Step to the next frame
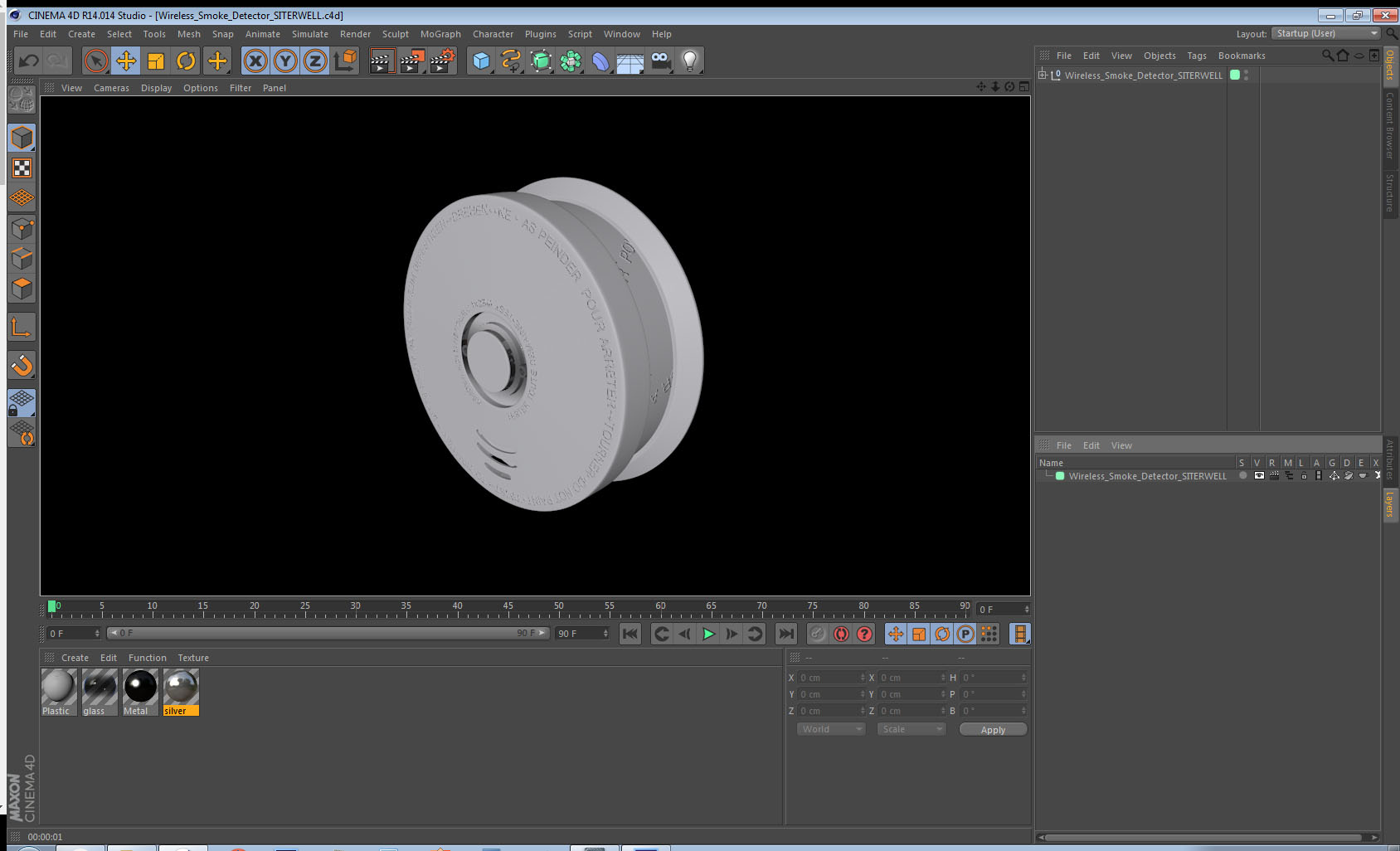The height and width of the screenshot is (851, 1400). coord(732,634)
